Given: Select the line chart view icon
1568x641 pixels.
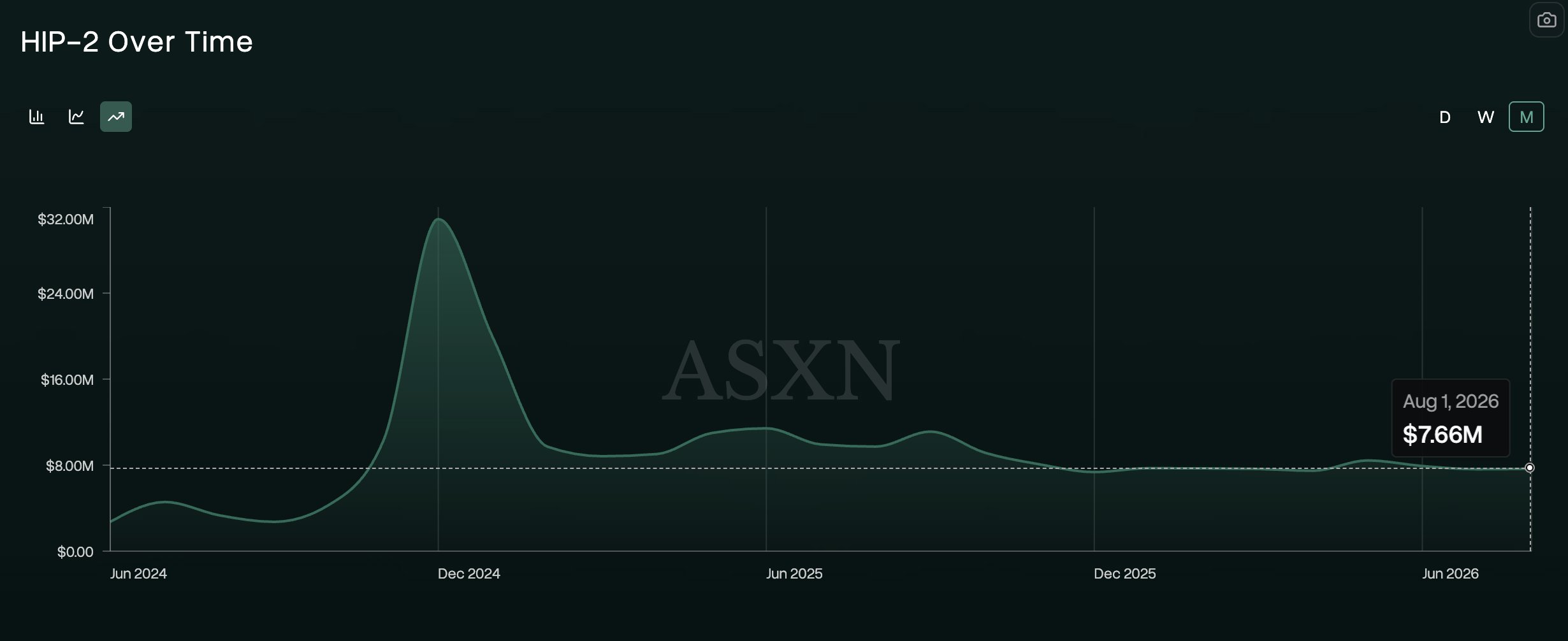Looking at the screenshot, I should [76, 117].
